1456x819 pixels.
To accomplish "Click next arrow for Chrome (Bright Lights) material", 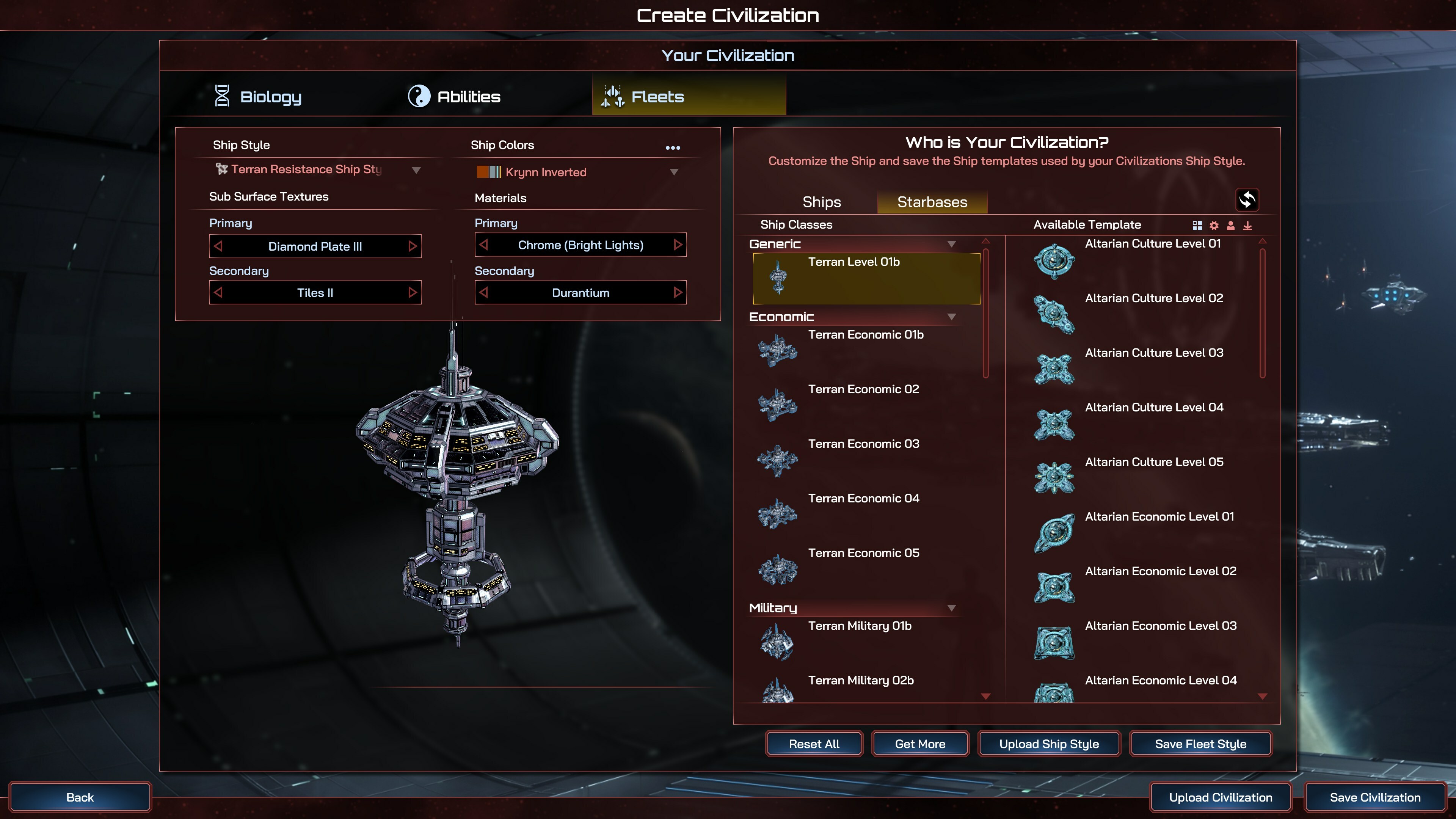I will 678,245.
